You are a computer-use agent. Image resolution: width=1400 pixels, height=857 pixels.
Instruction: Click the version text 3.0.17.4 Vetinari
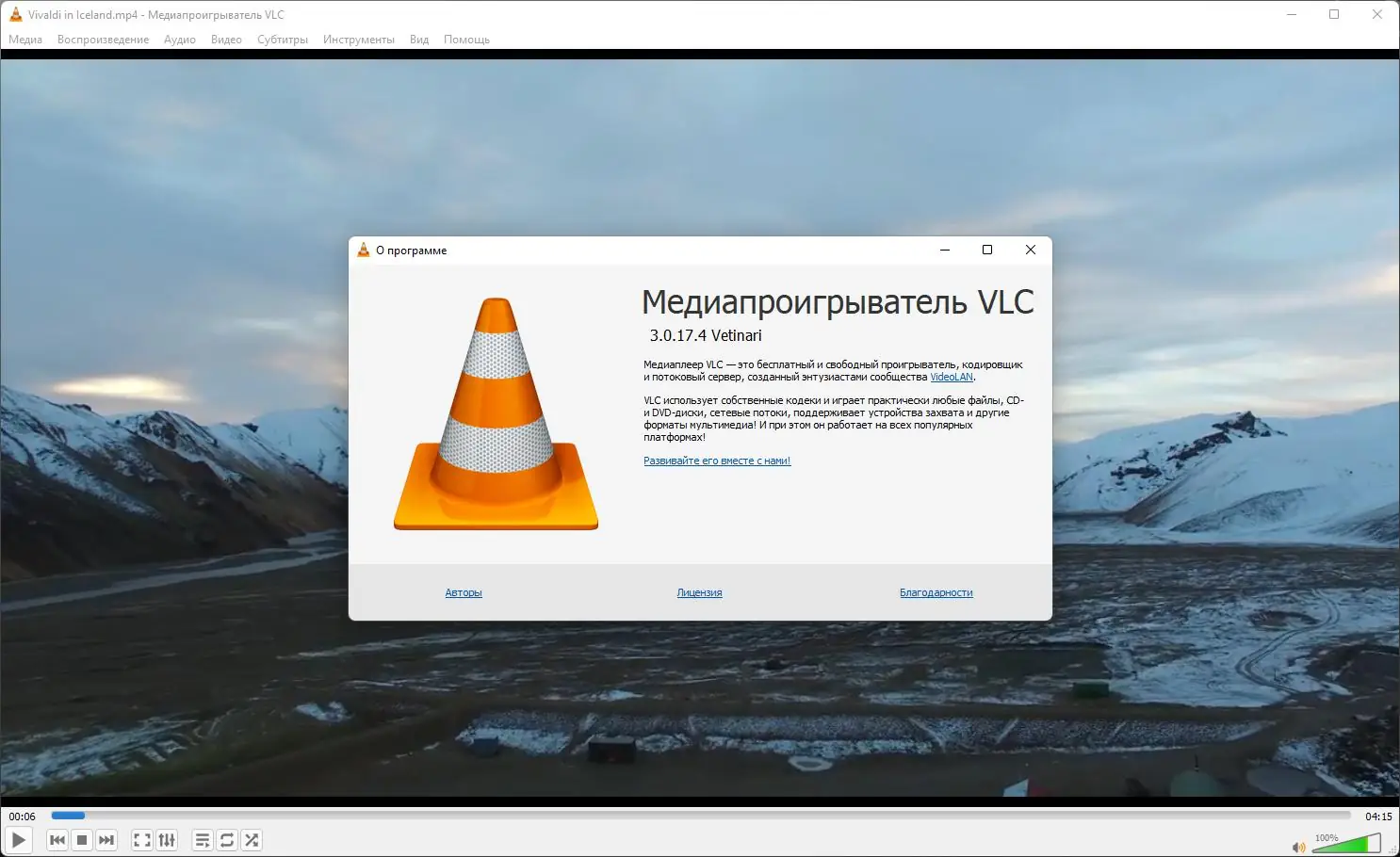click(x=706, y=335)
